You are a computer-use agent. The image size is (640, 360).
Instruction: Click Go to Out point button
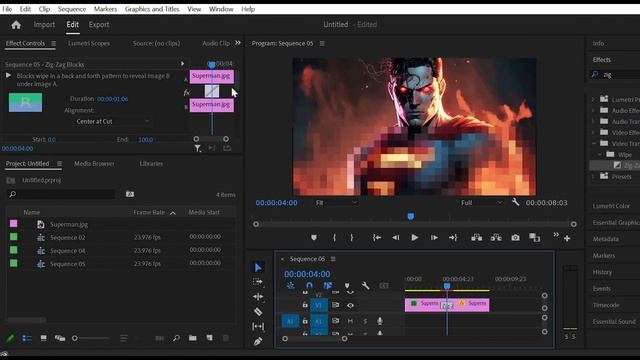pos(453,238)
